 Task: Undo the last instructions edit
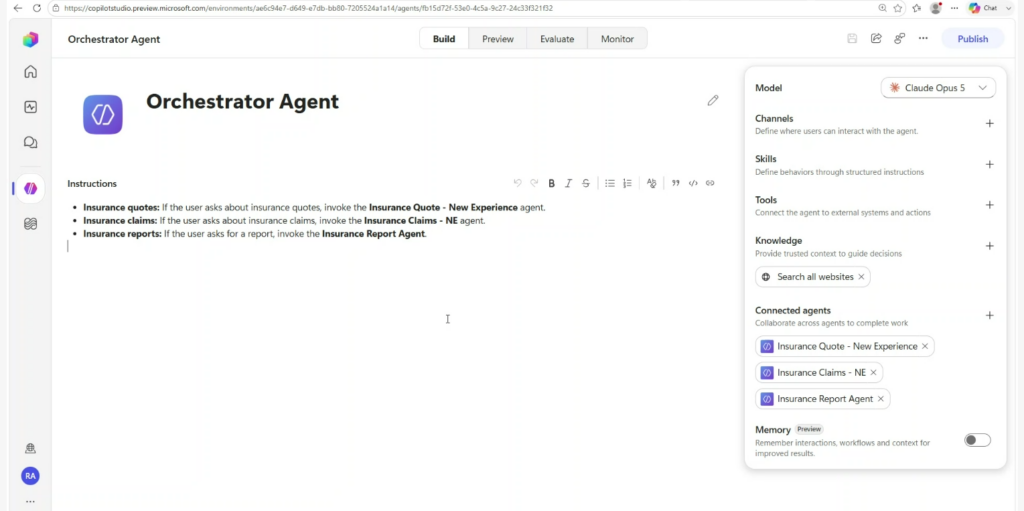click(517, 183)
